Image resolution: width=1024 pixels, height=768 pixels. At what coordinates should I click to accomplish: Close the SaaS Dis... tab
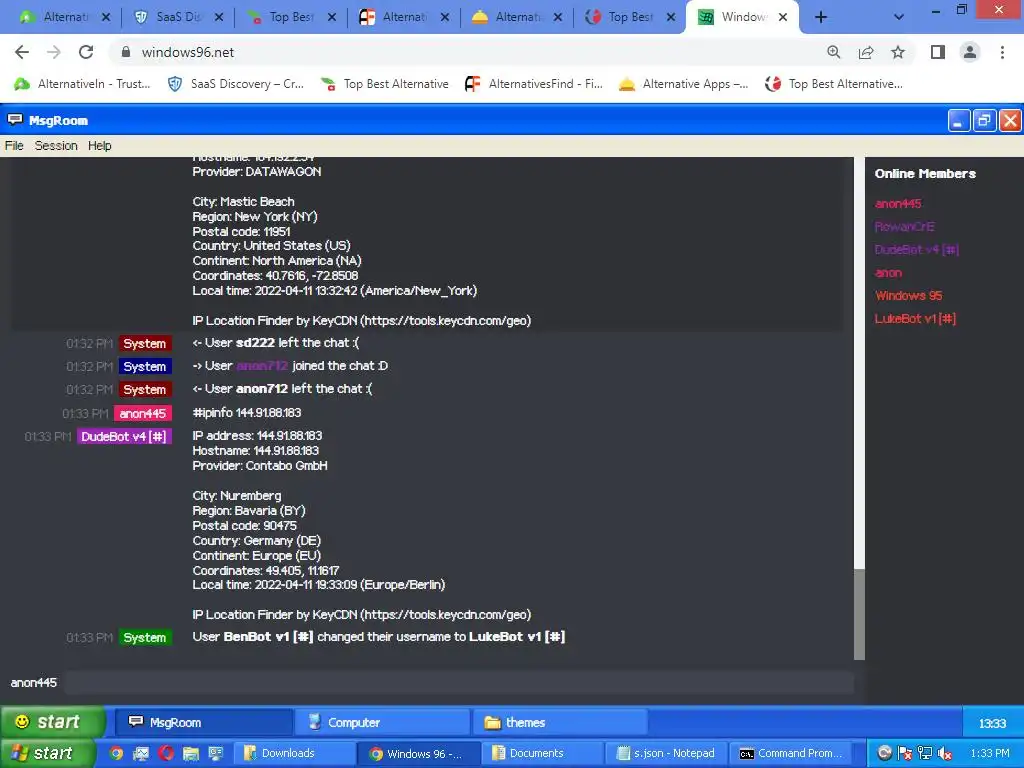[219, 17]
